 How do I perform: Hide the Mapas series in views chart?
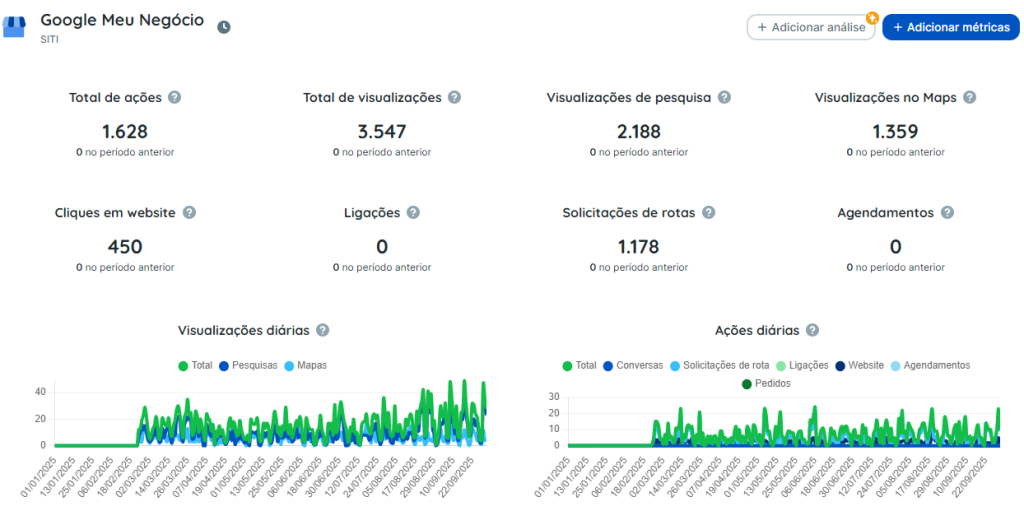(305, 366)
